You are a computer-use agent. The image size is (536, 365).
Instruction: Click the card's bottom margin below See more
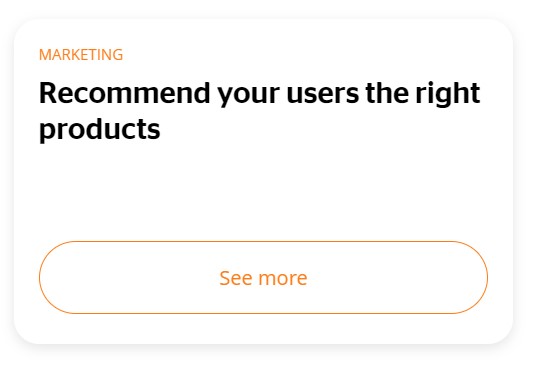[263, 329]
